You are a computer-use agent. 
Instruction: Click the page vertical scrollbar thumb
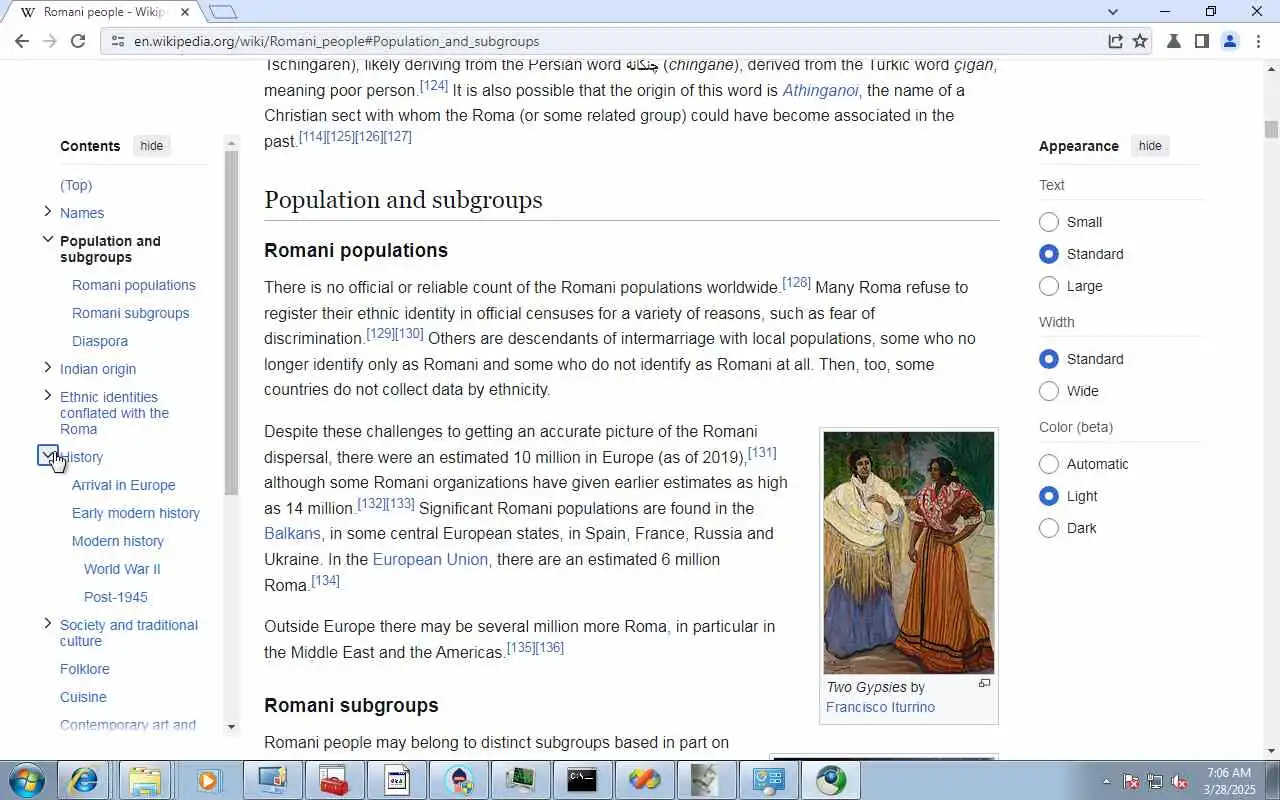point(1271,130)
